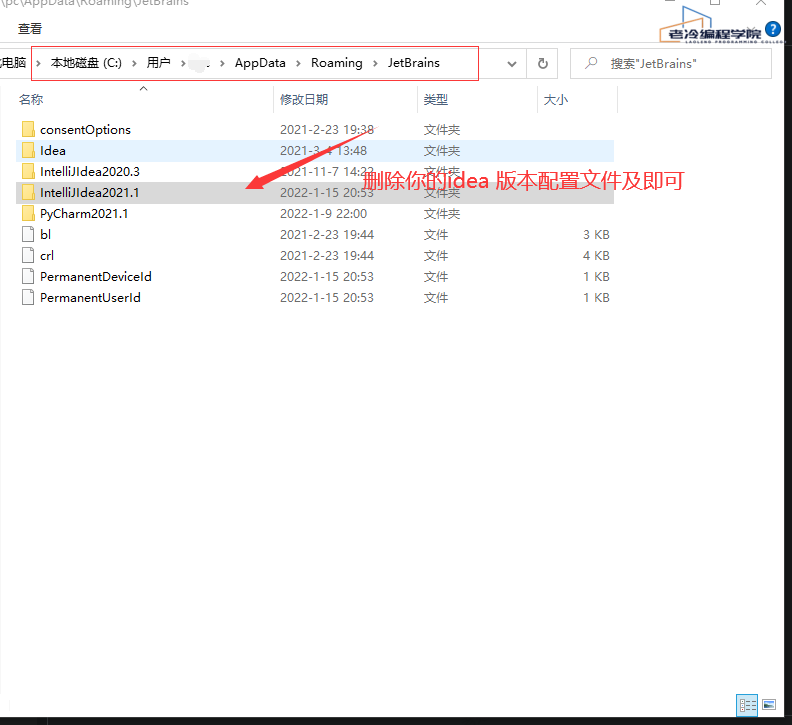Select the PermanentUserId file name
Image resolution: width=792 pixels, height=725 pixels.
click(x=90, y=298)
